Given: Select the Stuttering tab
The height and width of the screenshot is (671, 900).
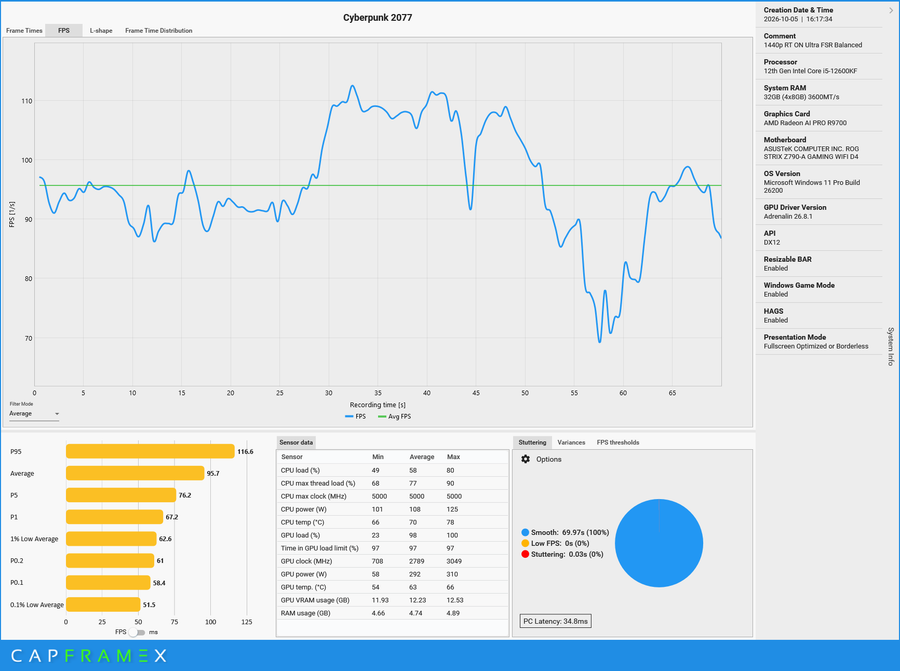Looking at the screenshot, I should pyautogui.click(x=532, y=443).
